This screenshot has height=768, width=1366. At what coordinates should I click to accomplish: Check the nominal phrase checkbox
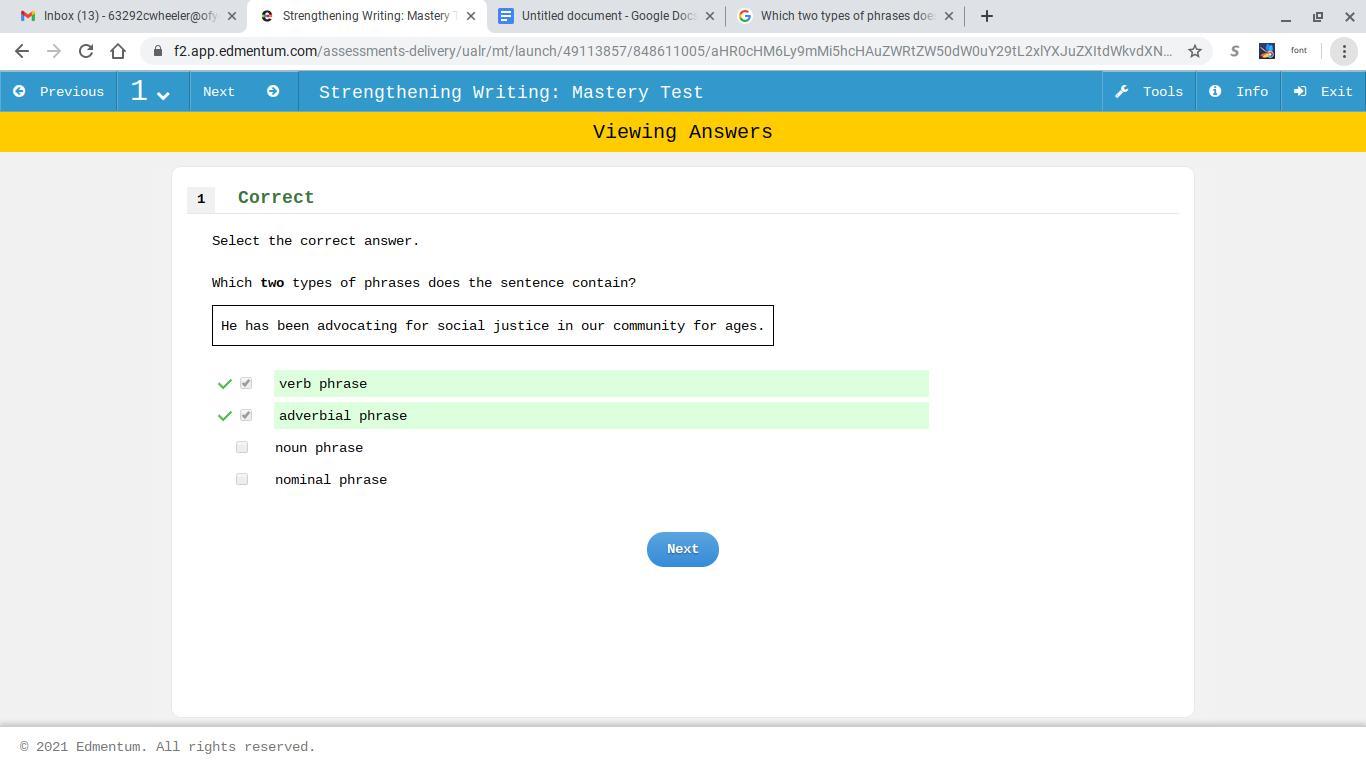coord(242,480)
